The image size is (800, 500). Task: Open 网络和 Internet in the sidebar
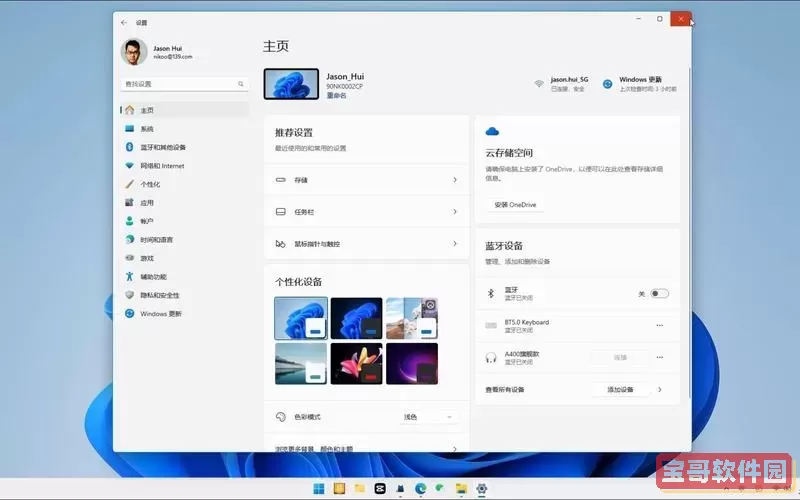click(185, 166)
